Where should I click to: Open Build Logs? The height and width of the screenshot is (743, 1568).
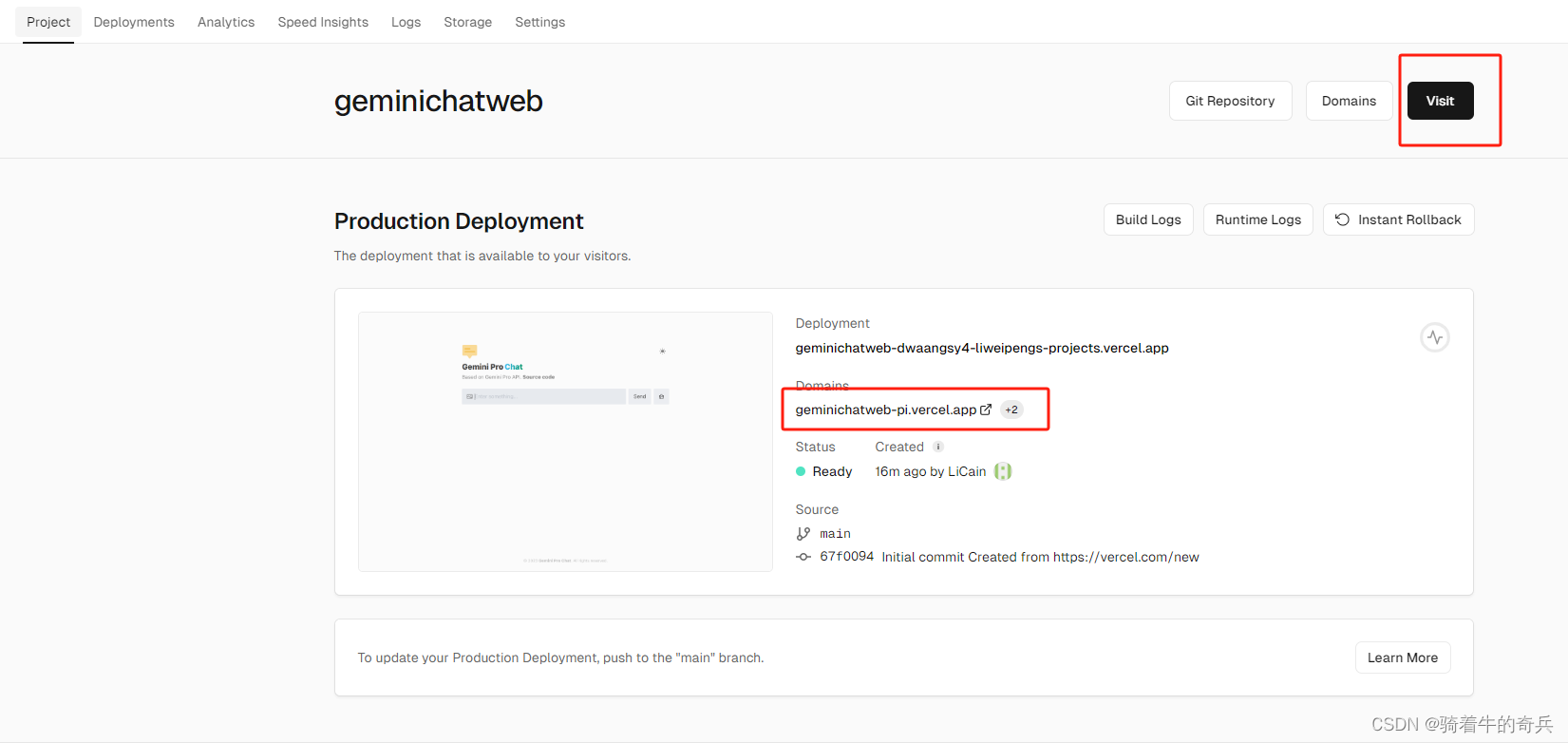(1148, 219)
